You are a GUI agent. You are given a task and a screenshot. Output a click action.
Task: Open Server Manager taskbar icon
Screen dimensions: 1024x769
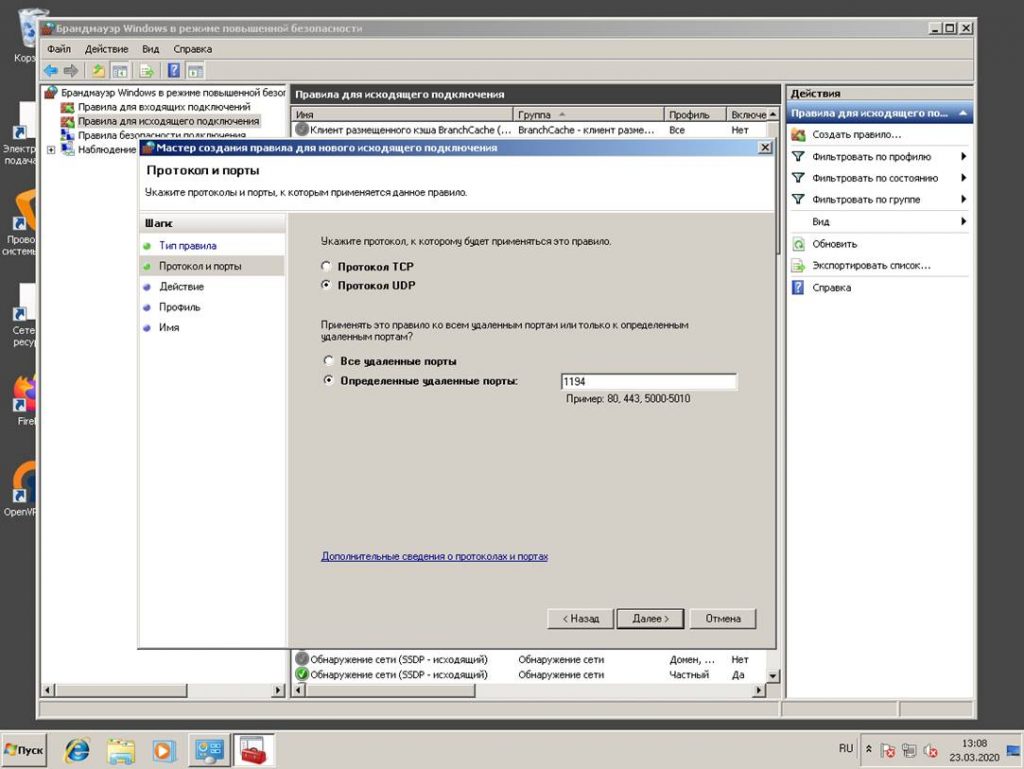click(x=209, y=750)
